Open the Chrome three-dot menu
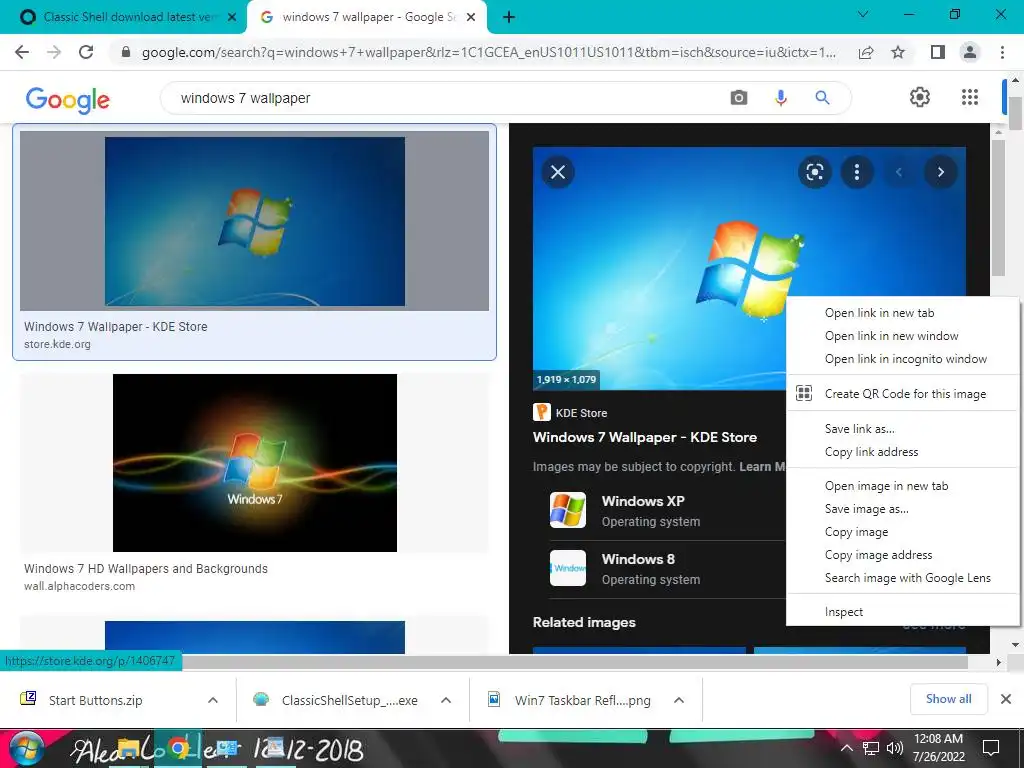 click(x=1002, y=52)
